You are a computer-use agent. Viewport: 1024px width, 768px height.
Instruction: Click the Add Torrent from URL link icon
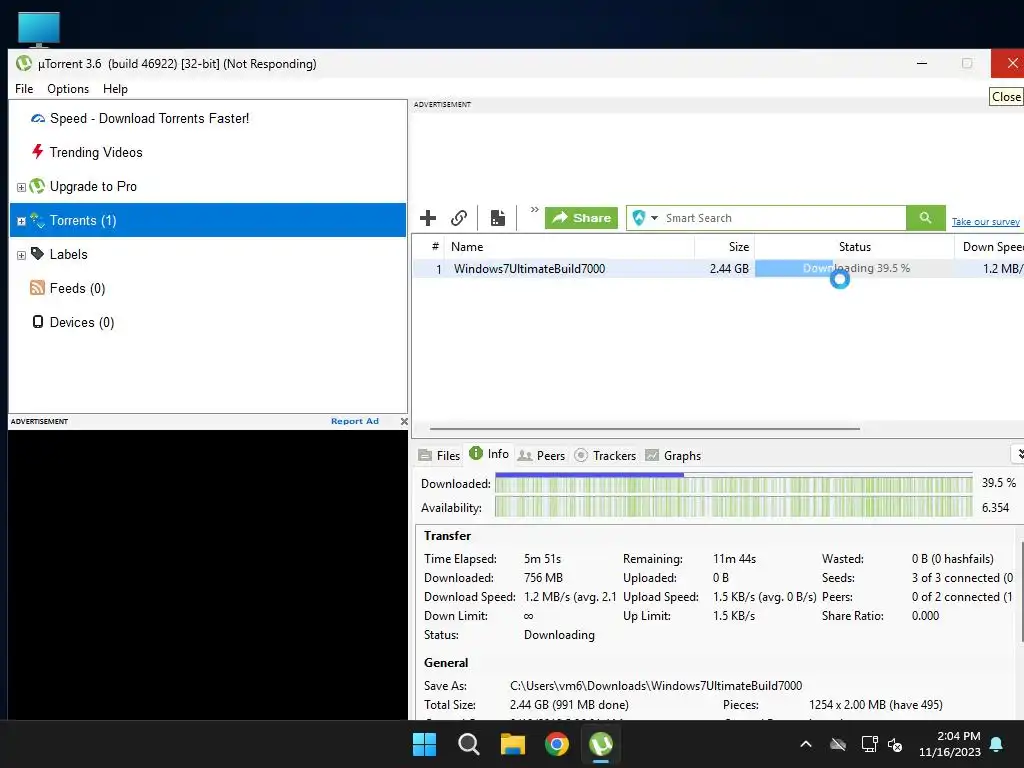click(x=459, y=218)
